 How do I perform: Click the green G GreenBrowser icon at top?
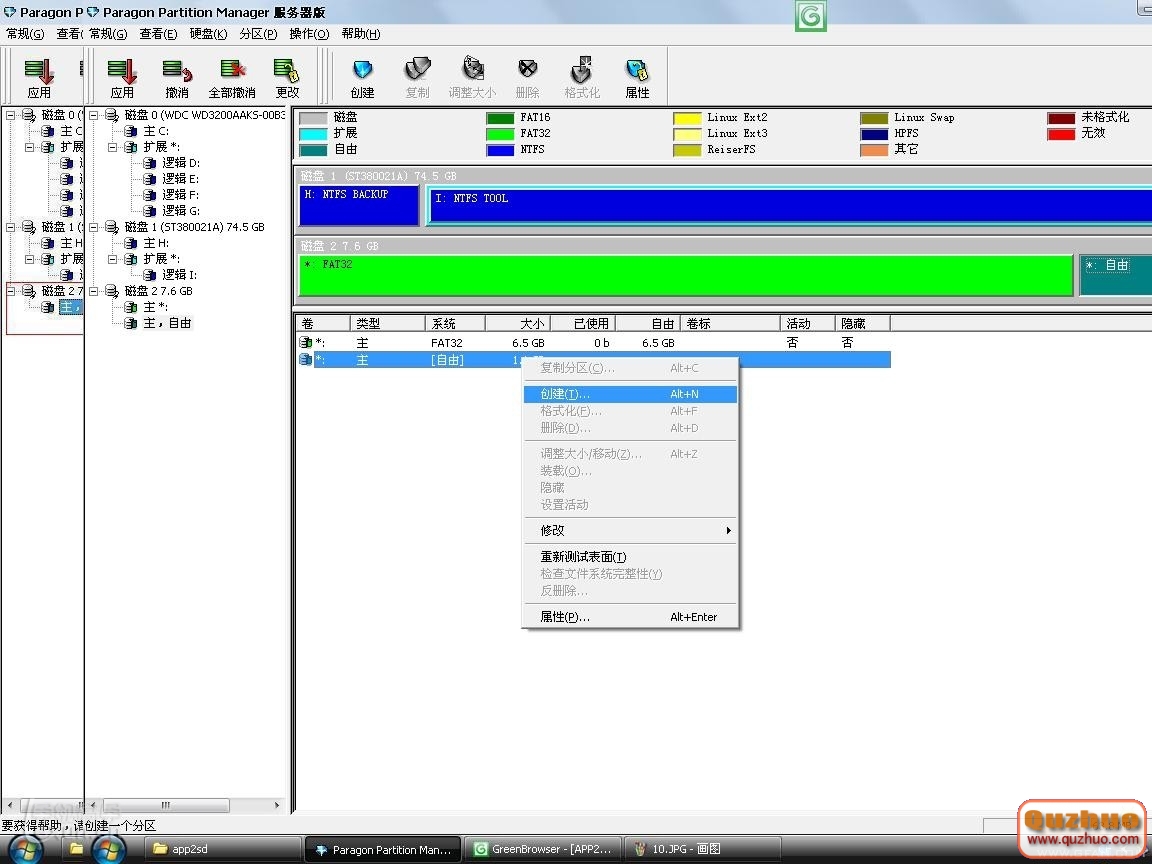click(x=811, y=16)
